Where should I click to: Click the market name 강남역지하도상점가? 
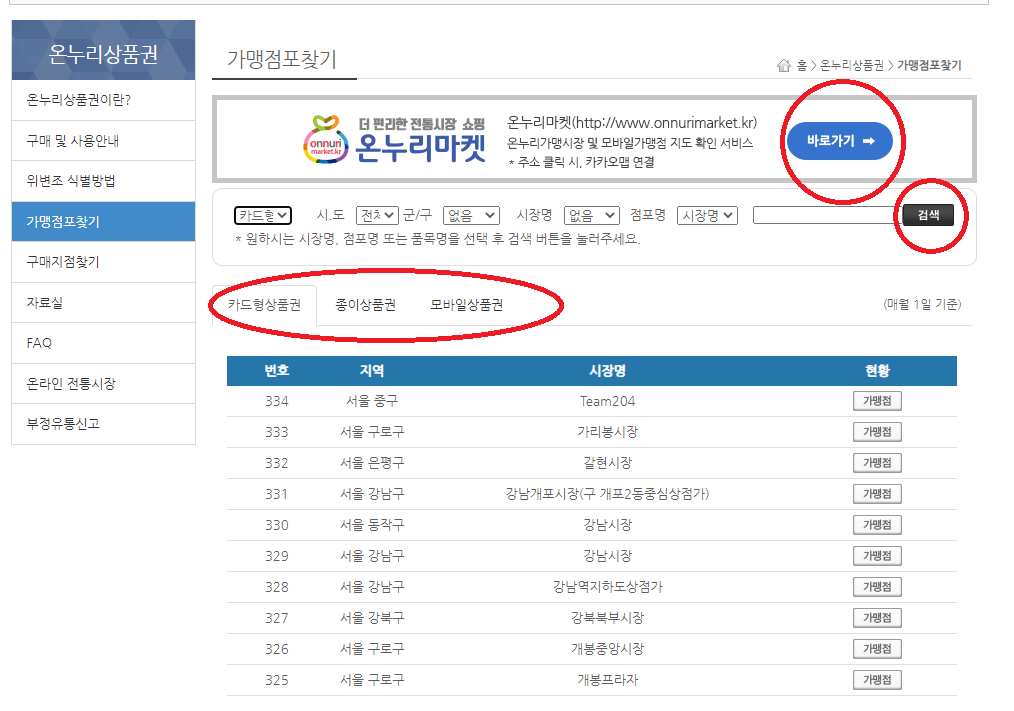pos(607,587)
